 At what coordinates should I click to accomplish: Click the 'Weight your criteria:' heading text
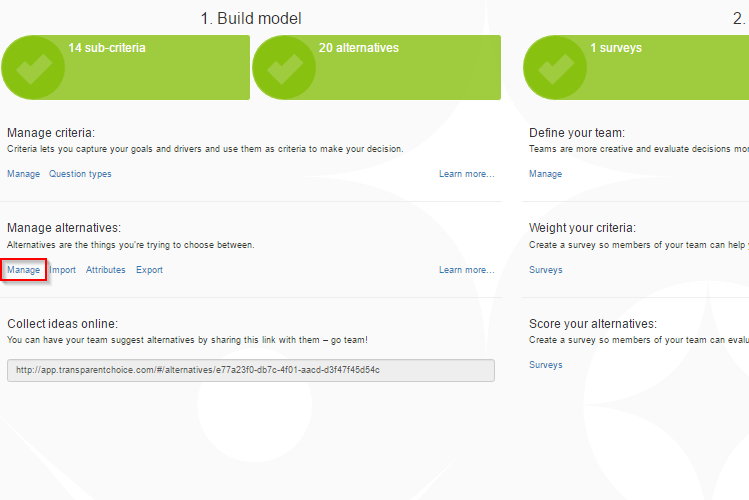point(582,228)
